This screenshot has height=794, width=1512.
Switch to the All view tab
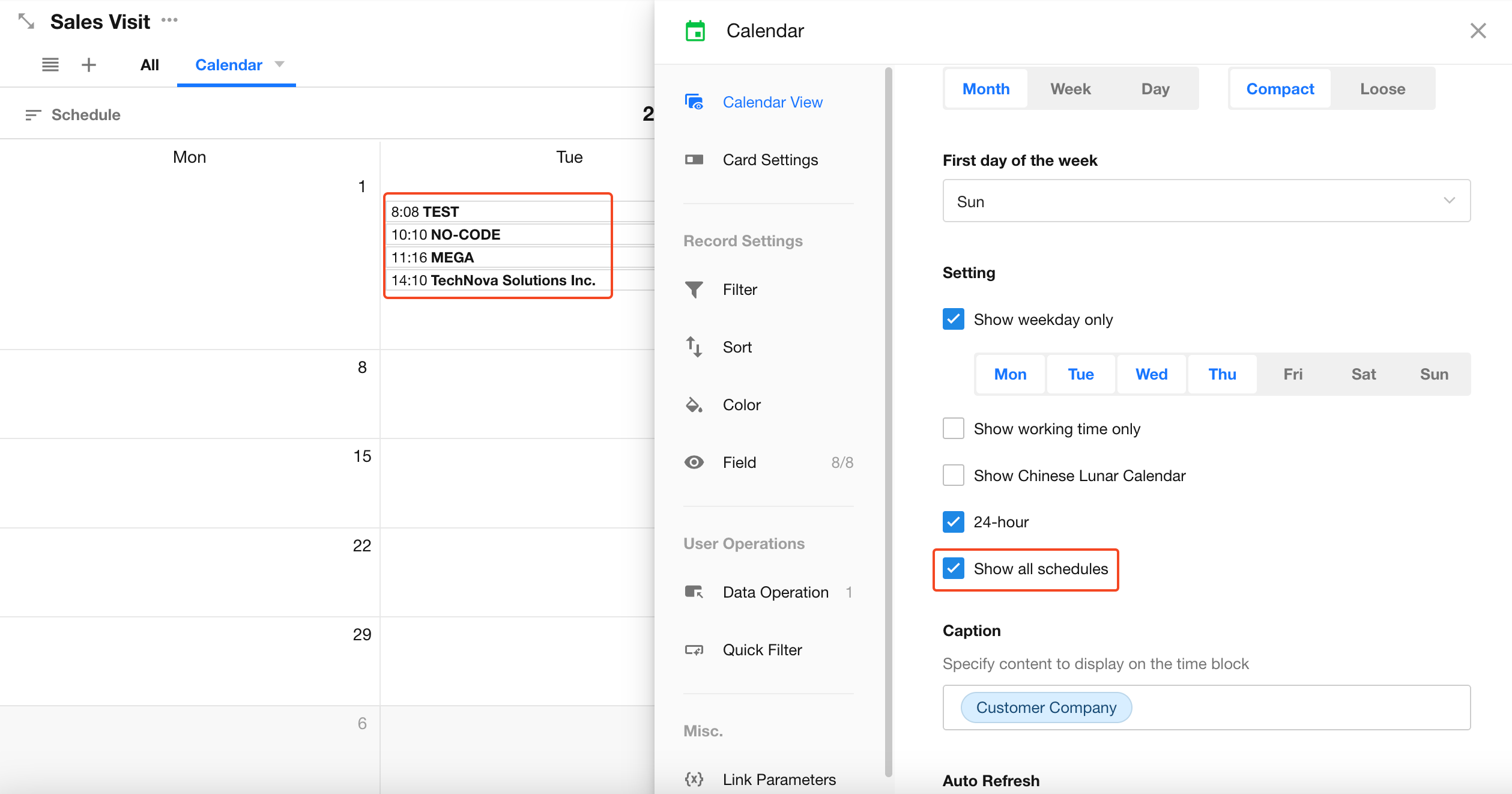point(150,65)
